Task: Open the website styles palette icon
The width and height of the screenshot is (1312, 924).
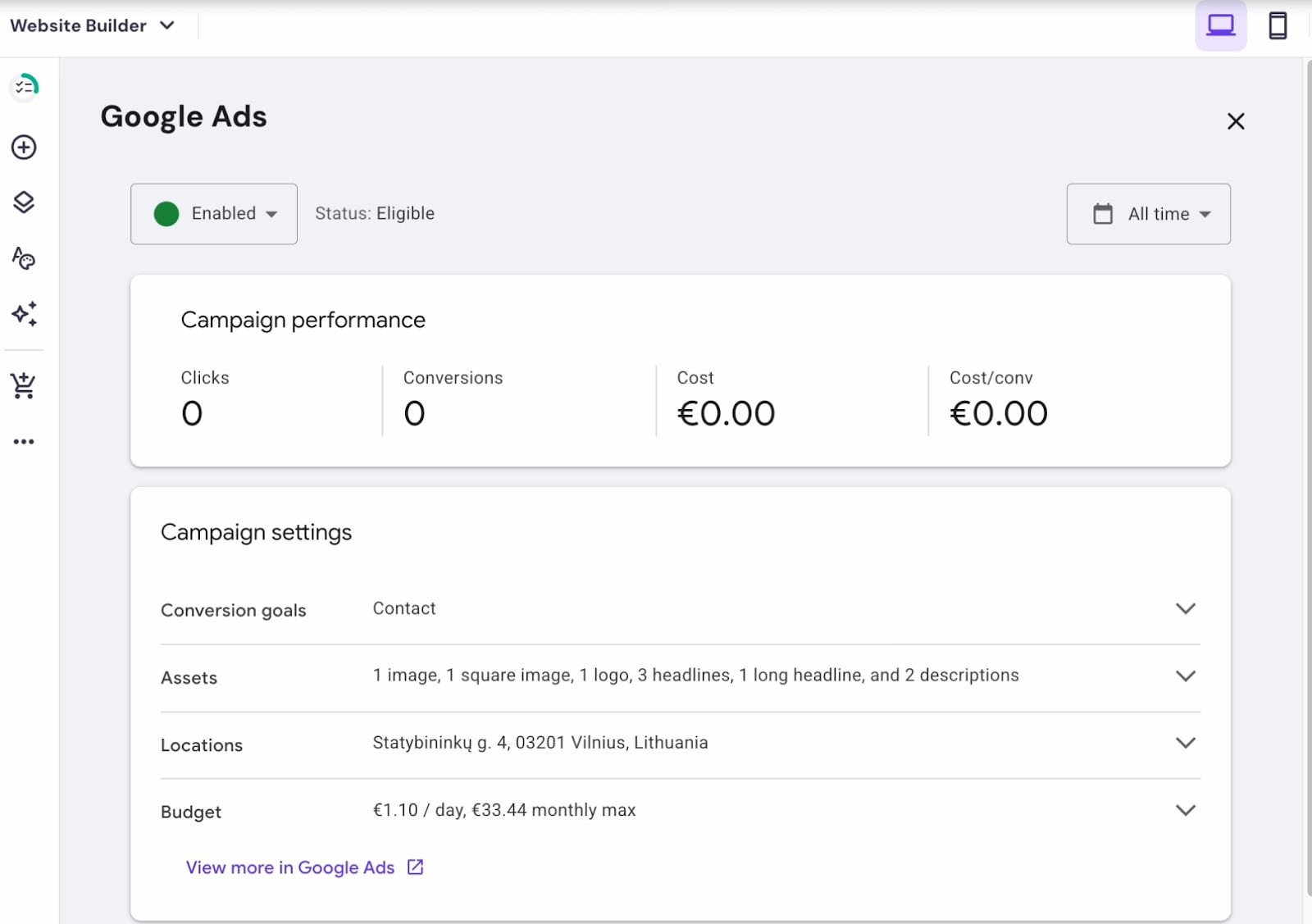Action: point(24,258)
